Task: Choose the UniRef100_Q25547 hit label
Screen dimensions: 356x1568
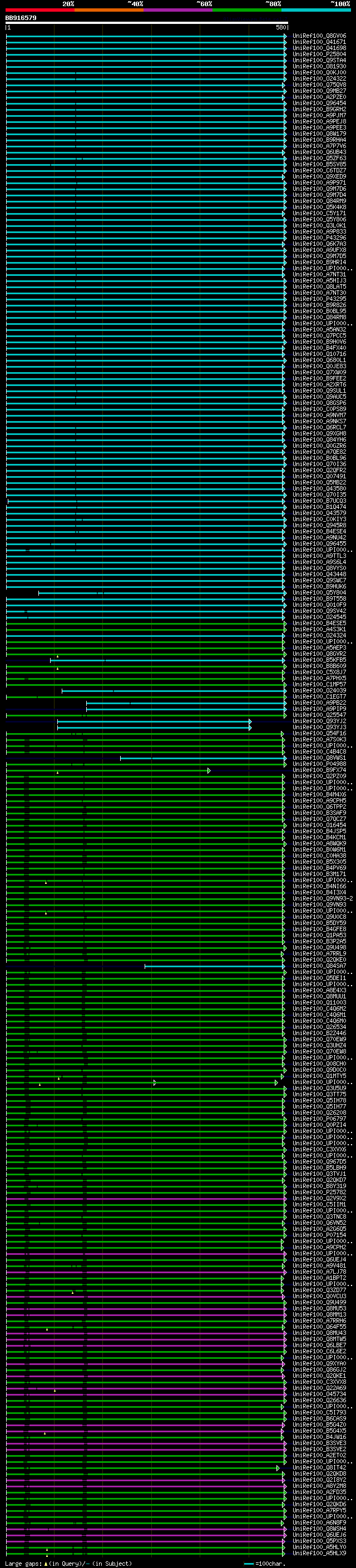Action: [319, 715]
